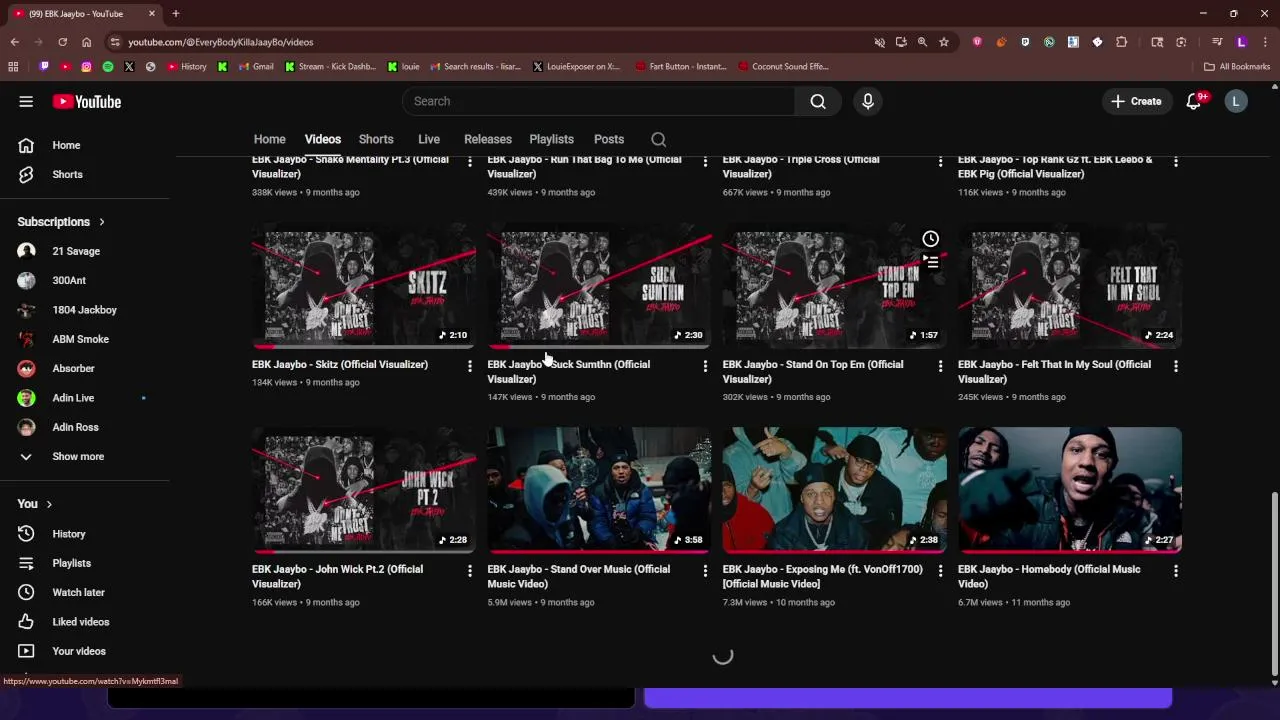Open new browser tab
The image size is (1280, 720).
(175, 13)
